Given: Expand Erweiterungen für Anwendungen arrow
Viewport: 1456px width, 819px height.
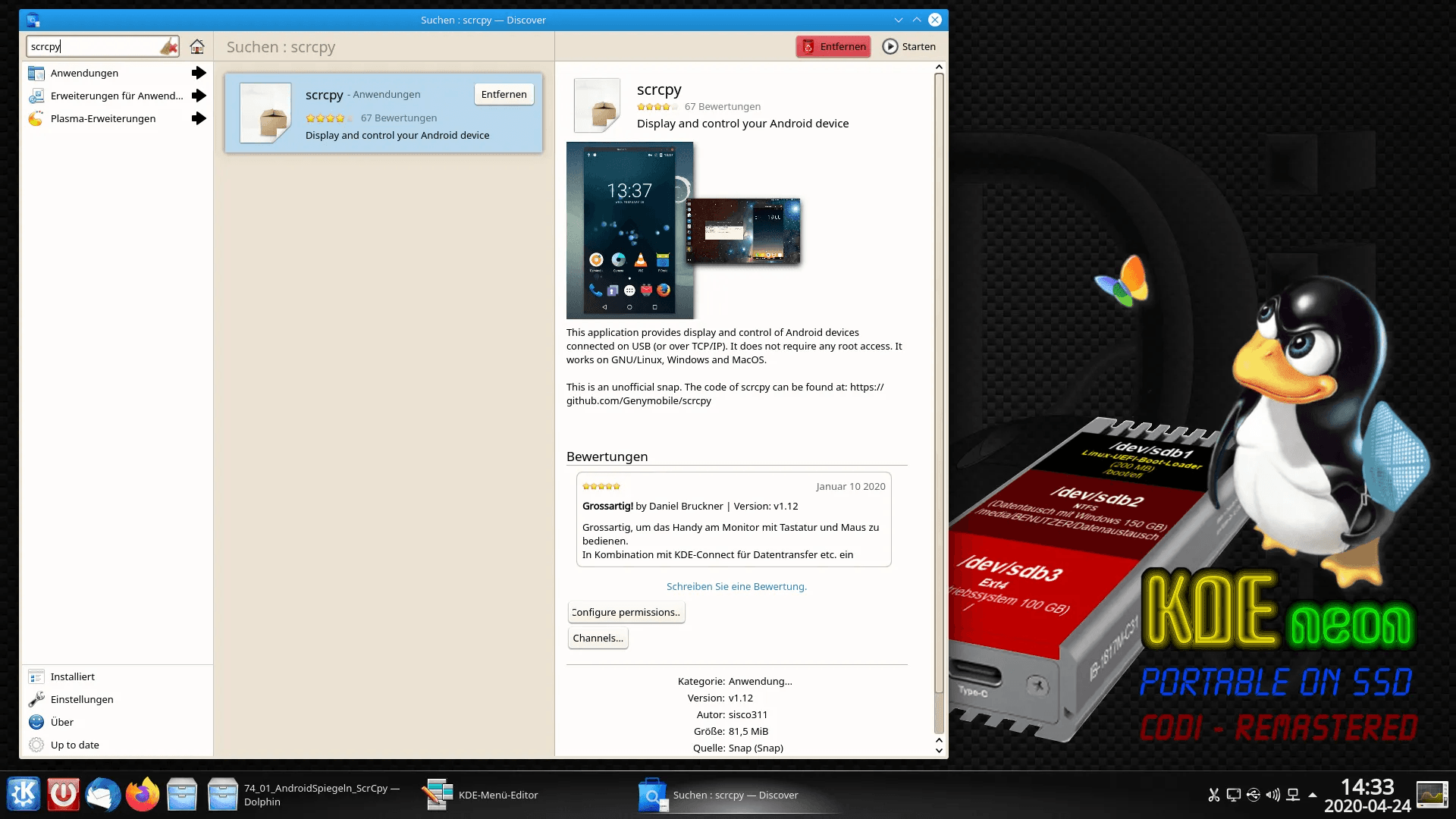Looking at the screenshot, I should [199, 96].
